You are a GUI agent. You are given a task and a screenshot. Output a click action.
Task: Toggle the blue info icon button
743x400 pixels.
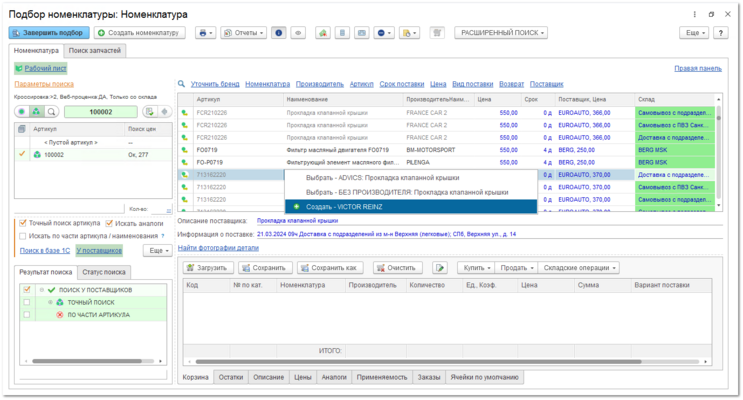pyautogui.click(x=279, y=33)
